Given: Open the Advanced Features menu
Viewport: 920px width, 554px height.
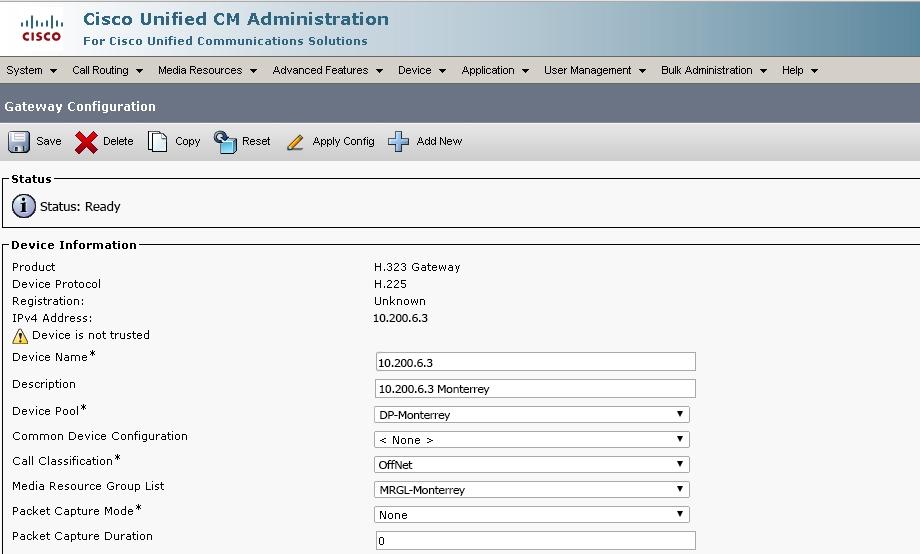Looking at the screenshot, I should pyautogui.click(x=327, y=70).
